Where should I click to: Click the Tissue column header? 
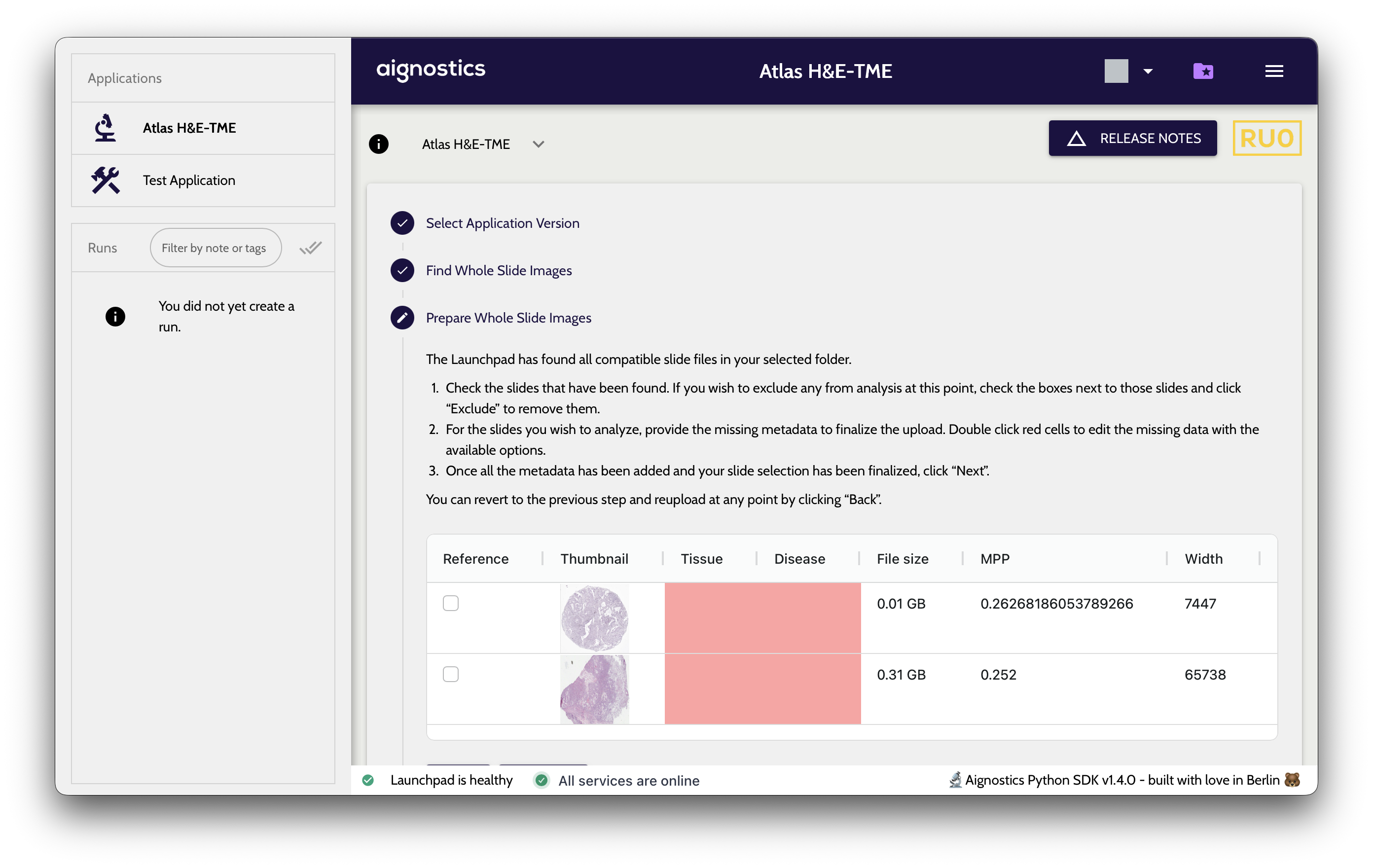(701, 558)
